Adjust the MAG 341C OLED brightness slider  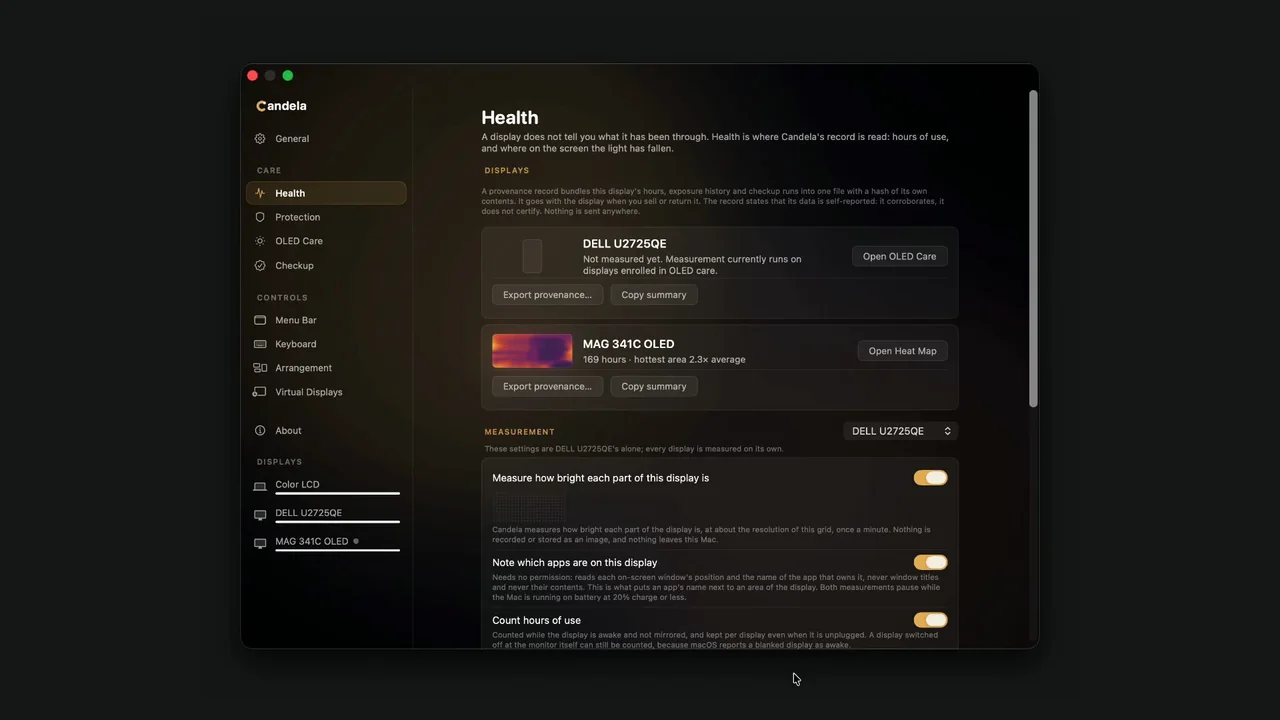[x=338, y=549]
